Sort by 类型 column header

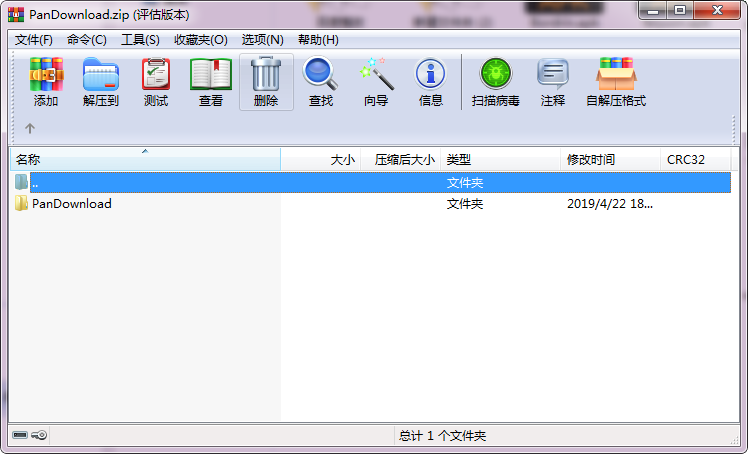[500, 159]
